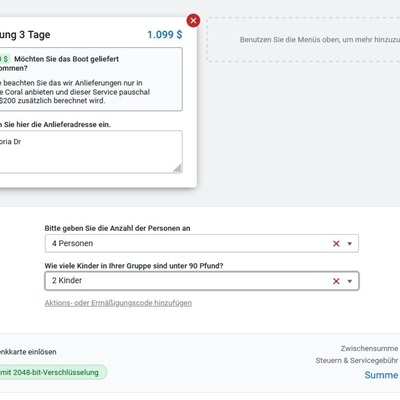The height and width of the screenshot is (400, 400).
Task: Click the 3 Tage card title
Action: click(25, 35)
